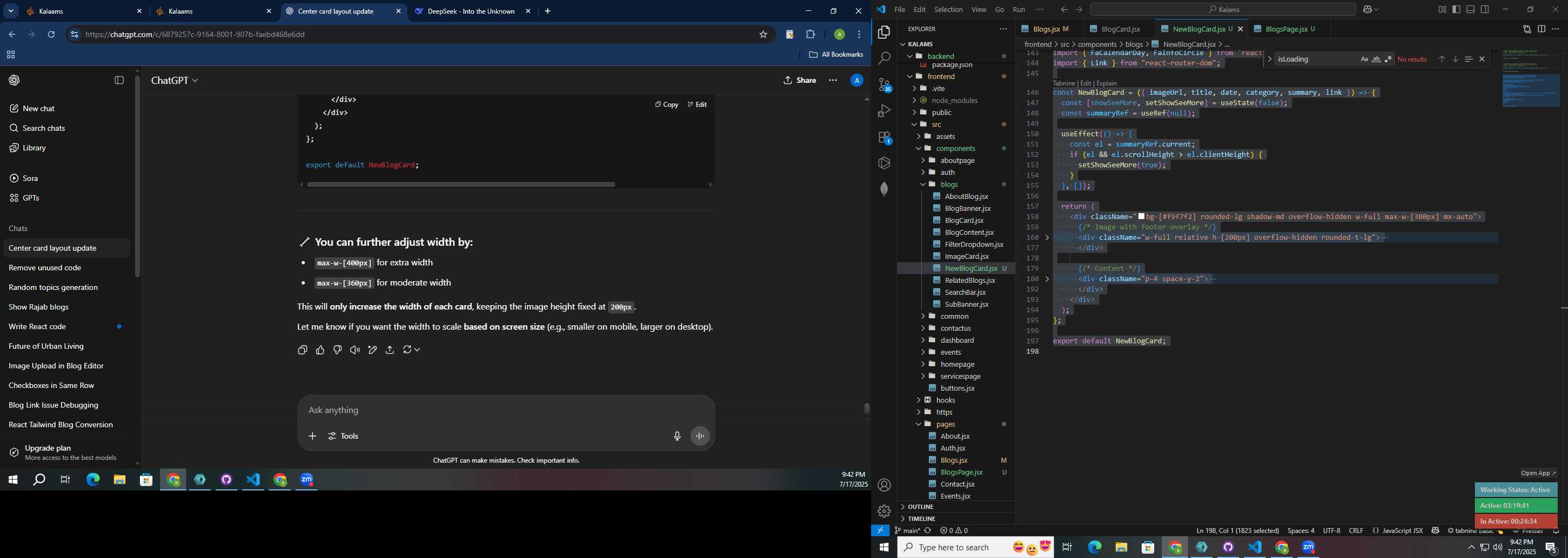Play the response with Read aloud icon
1568x558 pixels.
[x=355, y=350]
